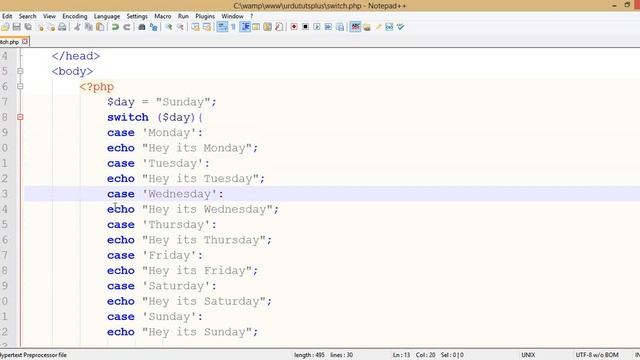Image resolution: width=640 pixels, height=360 pixels.
Task: Click the Close All toolbar icon
Action: point(51,27)
